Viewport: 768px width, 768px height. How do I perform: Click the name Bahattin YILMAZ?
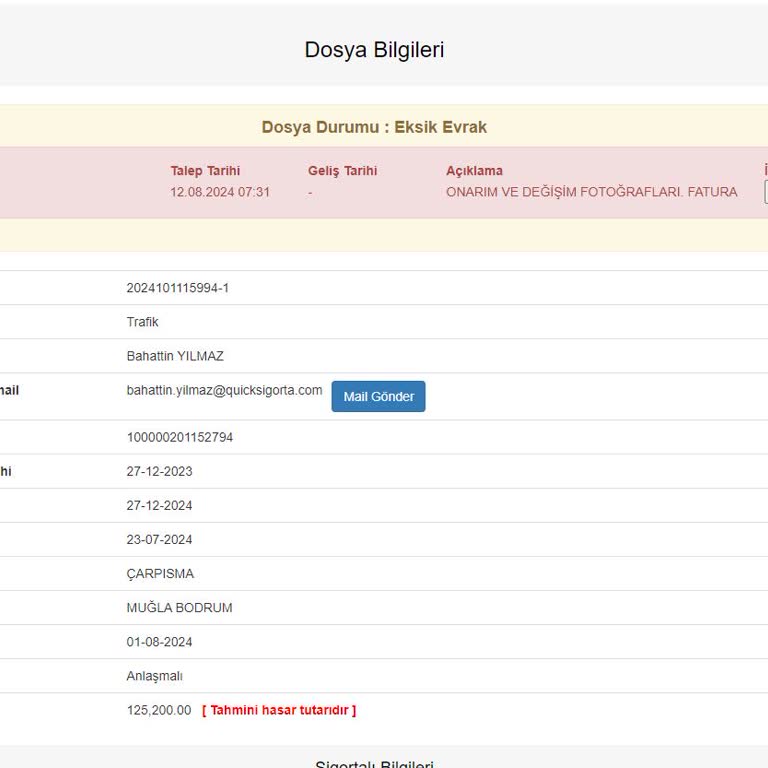click(x=175, y=356)
